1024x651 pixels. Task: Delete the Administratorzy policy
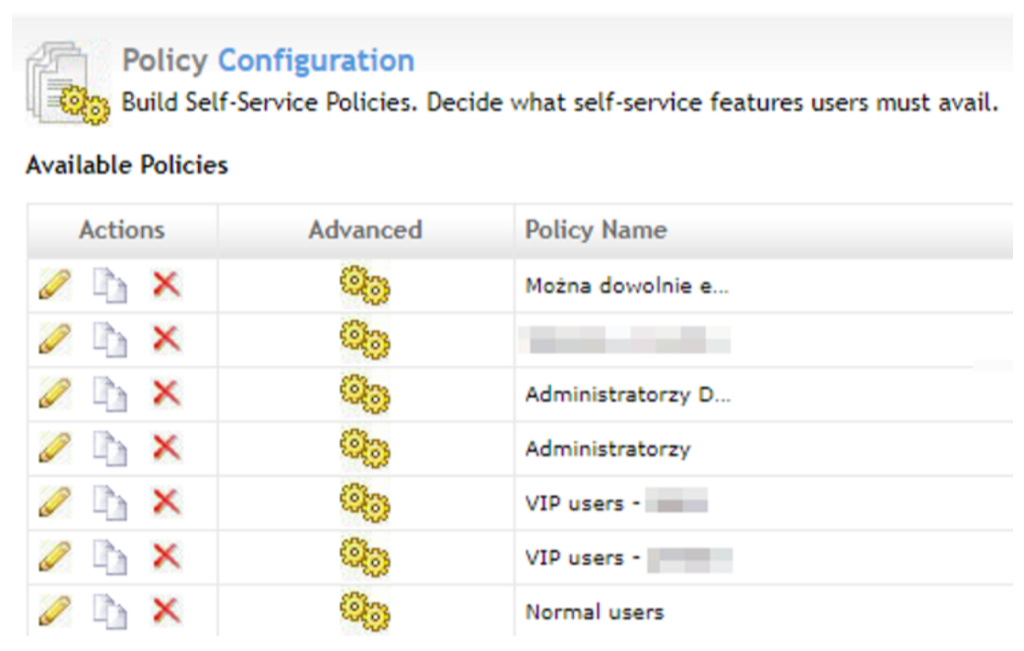click(x=165, y=448)
